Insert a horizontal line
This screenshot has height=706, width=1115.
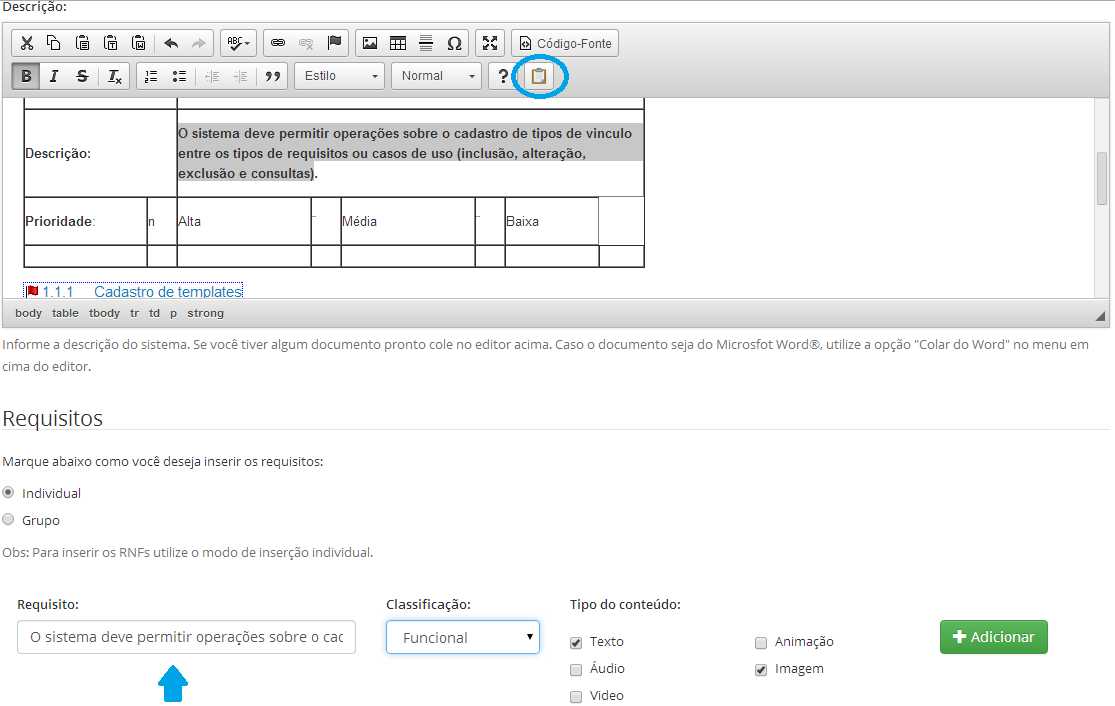pos(426,43)
